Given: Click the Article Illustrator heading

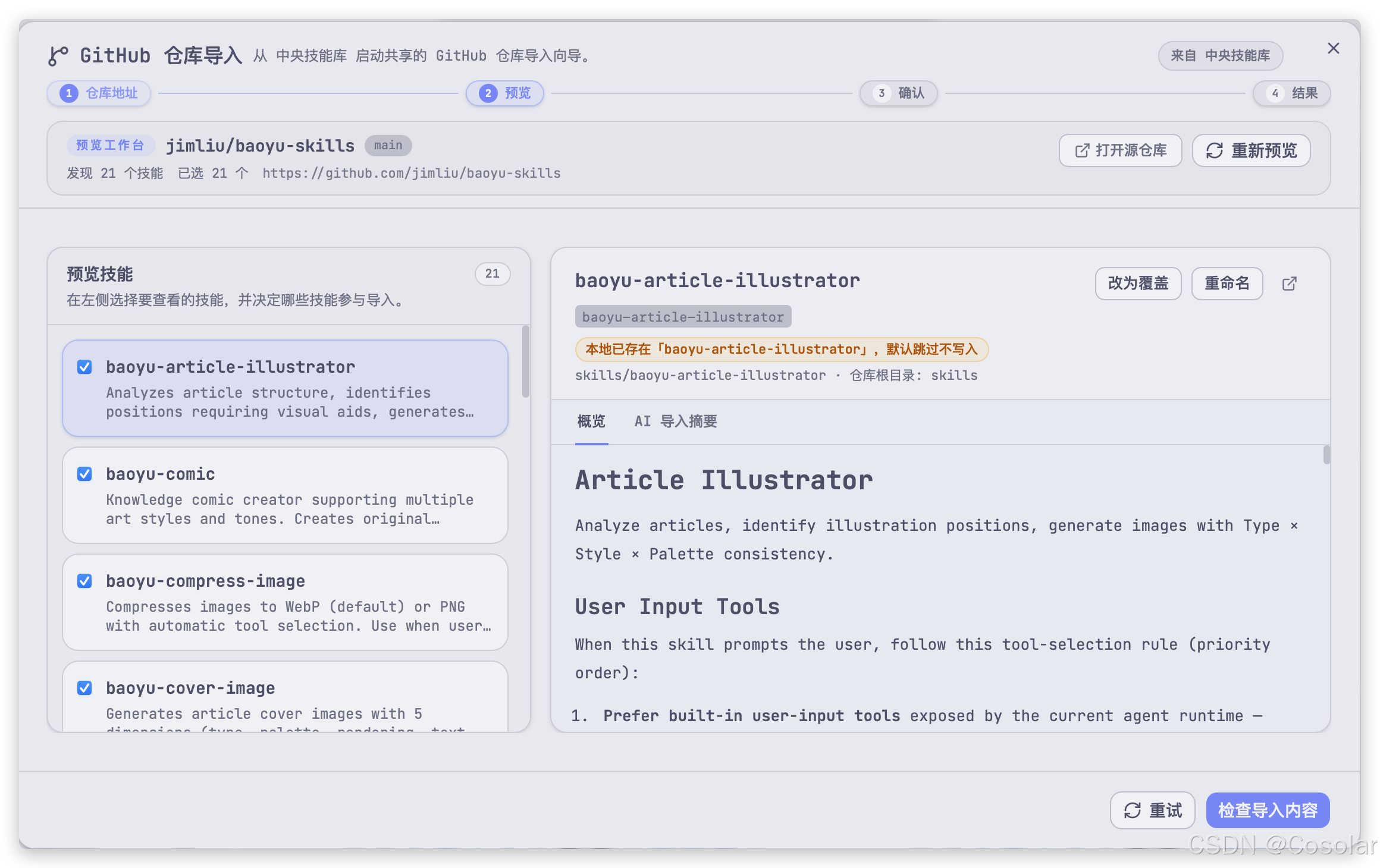Looking at the screenshot, I should click(x=723, y=480).
